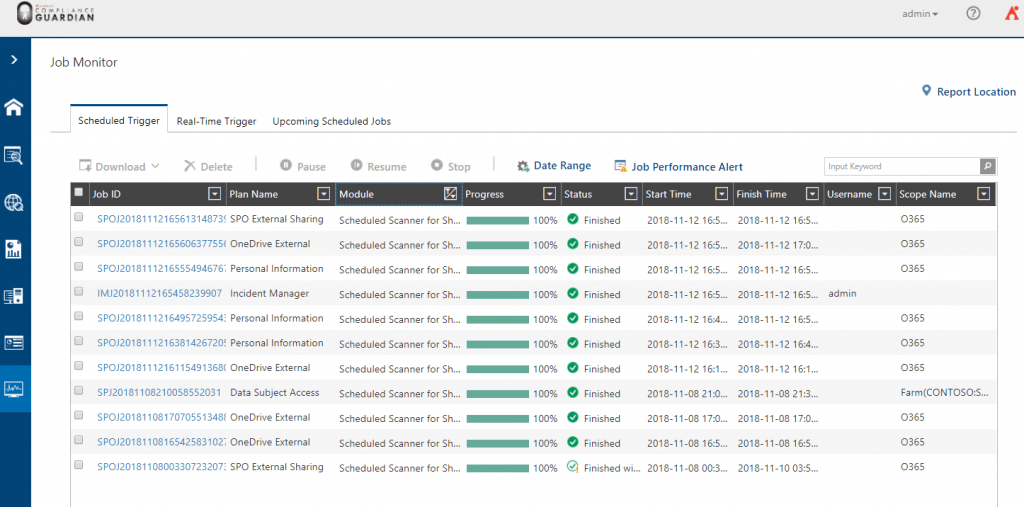Check the box for SPOJ2018111216381426720 row
Image resolution: width=1024 pixels, height=507 pixels.
point(79,341)
